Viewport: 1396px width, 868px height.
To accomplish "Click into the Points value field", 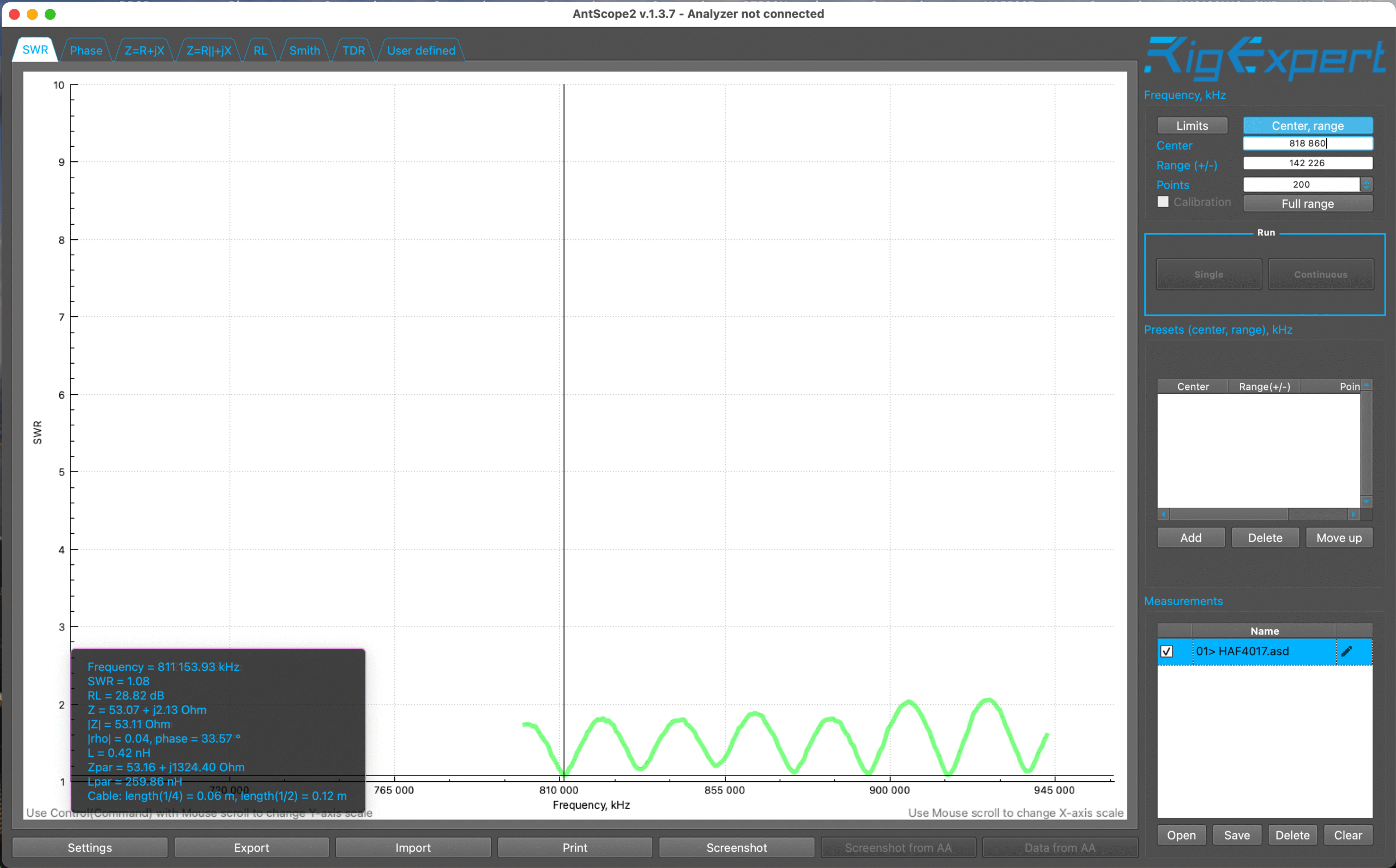I will click(1301, 184).
